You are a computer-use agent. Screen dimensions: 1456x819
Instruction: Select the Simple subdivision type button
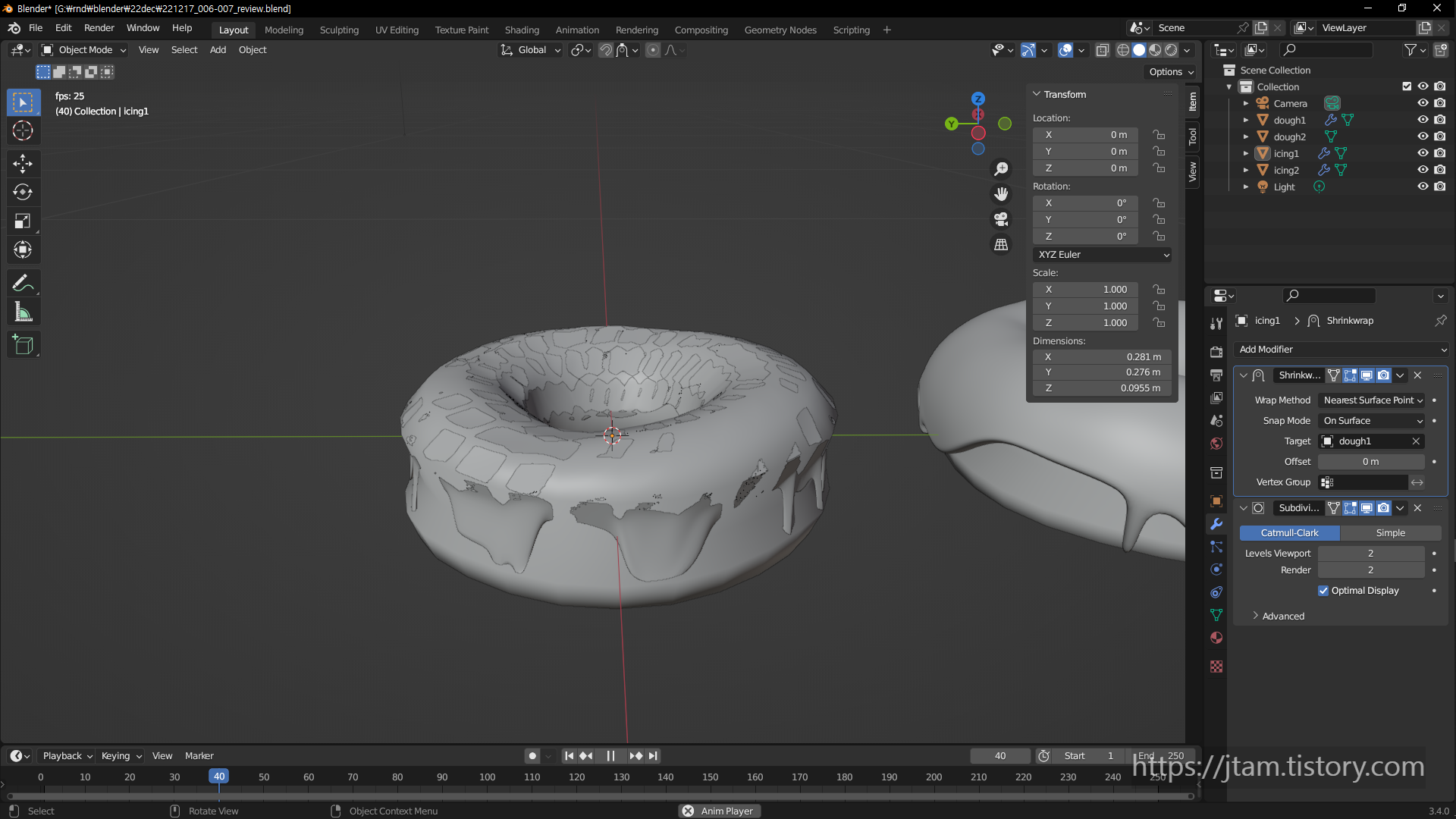pos(1390,533)
